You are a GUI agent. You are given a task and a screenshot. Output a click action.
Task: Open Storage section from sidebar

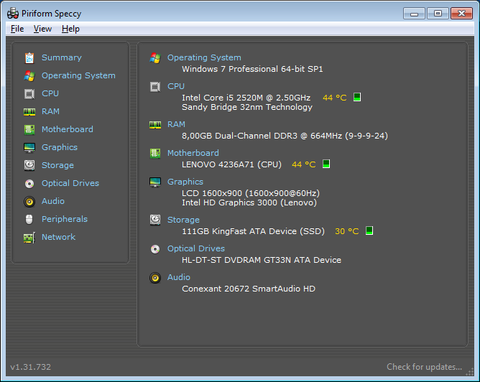[x=58, y=165]
